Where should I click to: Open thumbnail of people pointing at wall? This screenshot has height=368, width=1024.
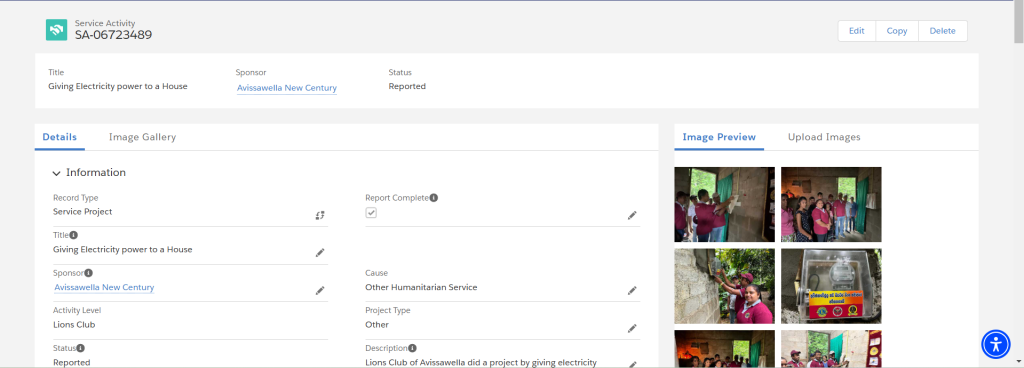(x=724, y=204)
